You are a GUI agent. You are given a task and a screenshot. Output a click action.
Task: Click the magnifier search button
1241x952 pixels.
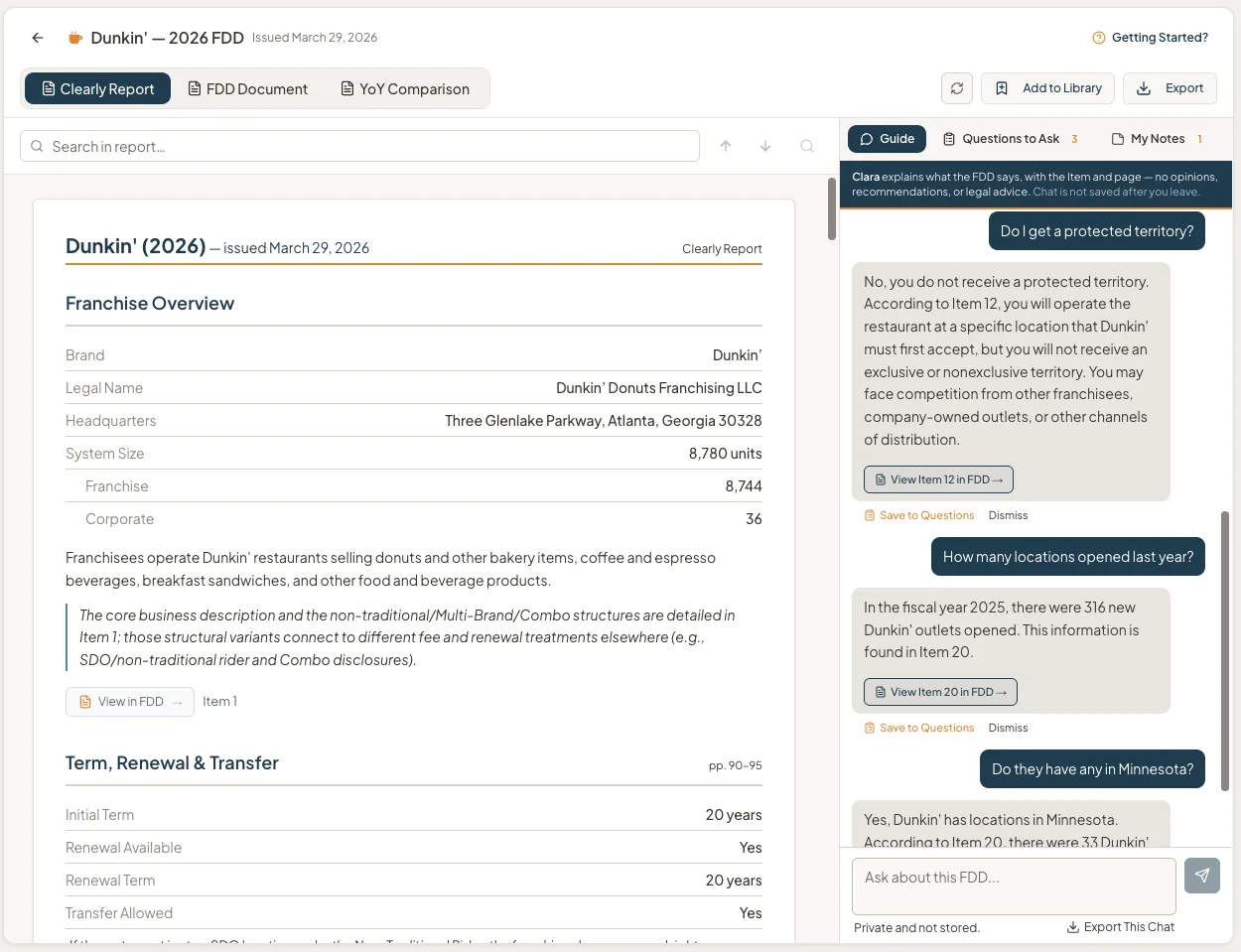click(807, 146)
